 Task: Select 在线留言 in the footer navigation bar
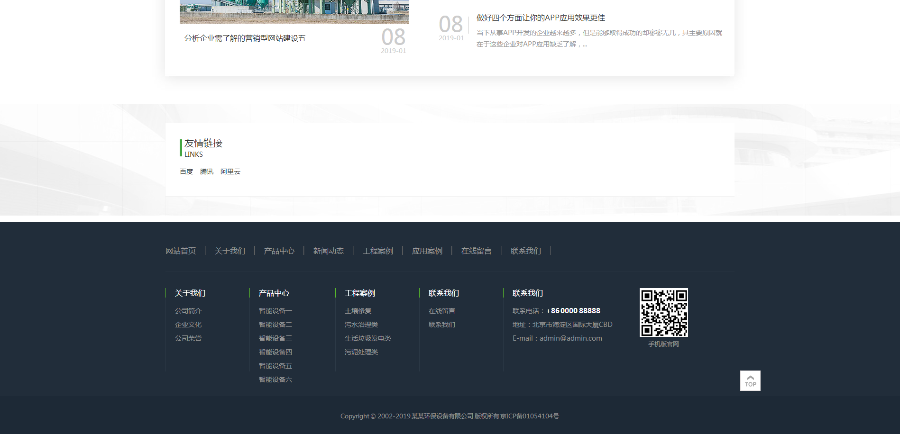(476, 251)
